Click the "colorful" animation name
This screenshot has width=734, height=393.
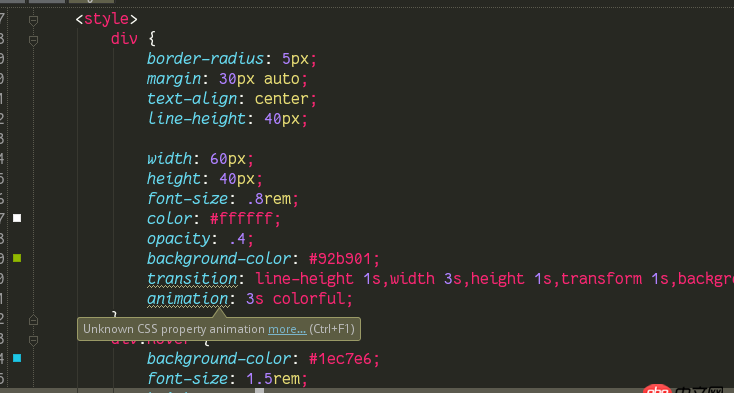point(309,299)
